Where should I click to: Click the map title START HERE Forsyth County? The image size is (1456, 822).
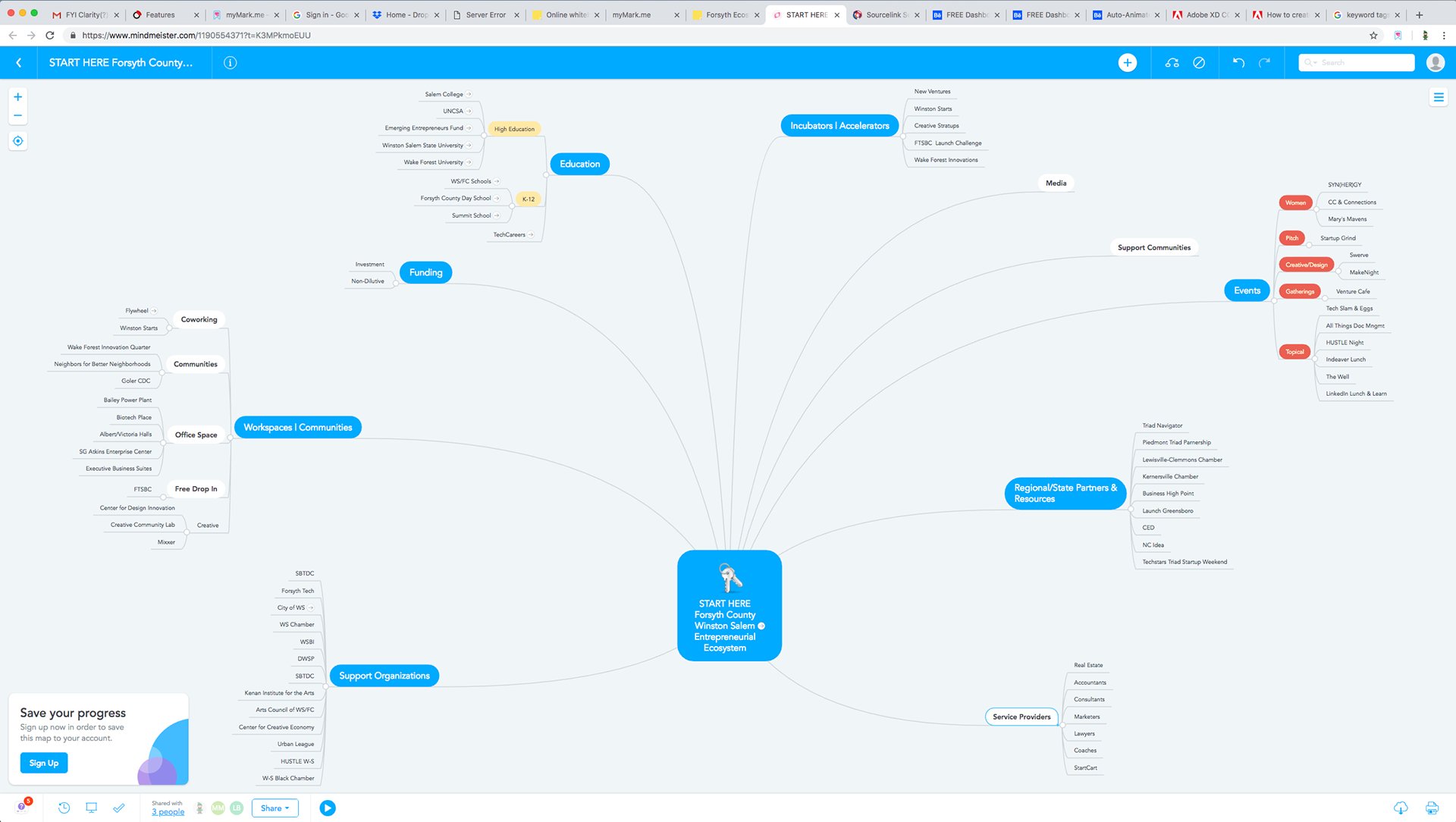[x=121, y=63]
